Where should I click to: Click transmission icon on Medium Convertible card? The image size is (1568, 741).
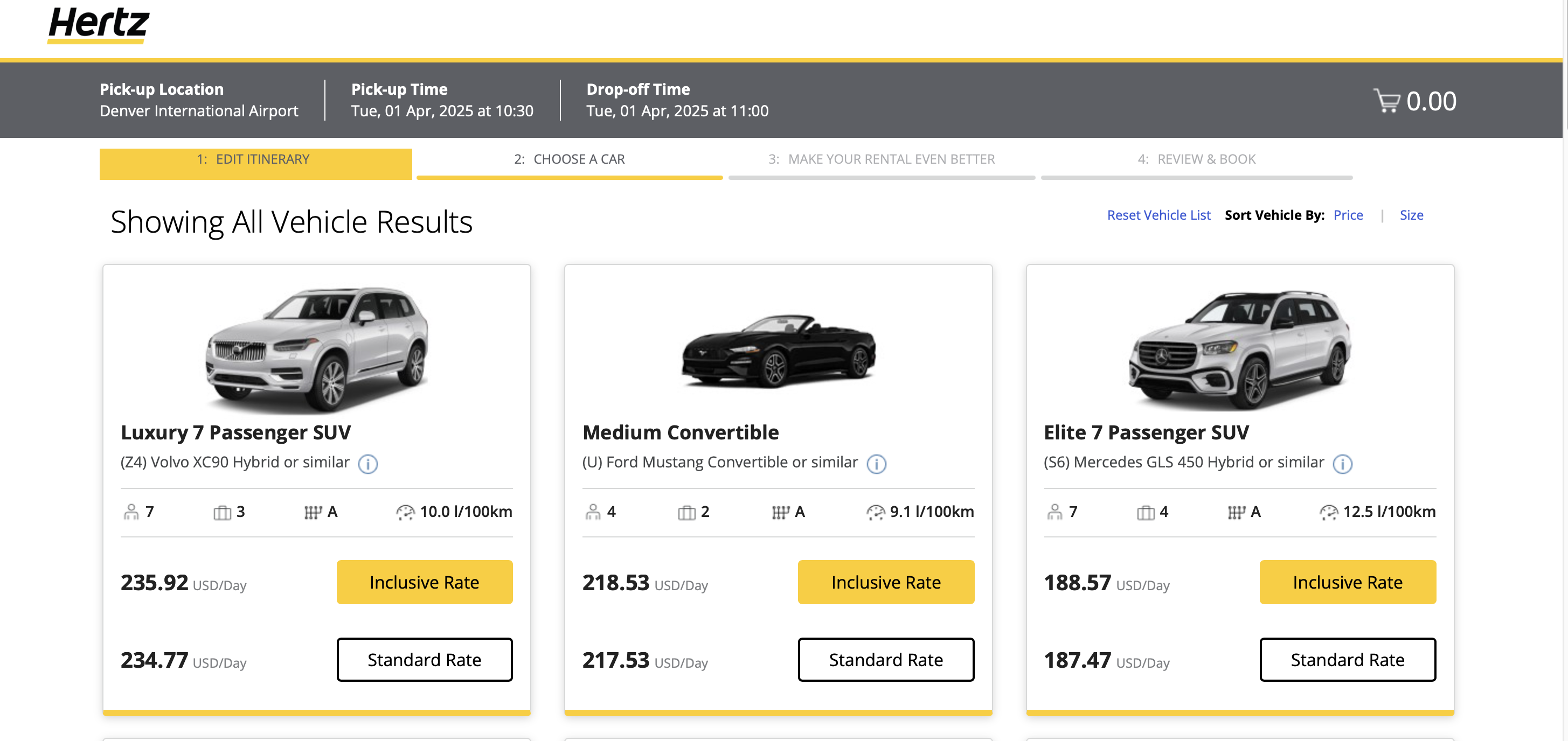(780, 513)
